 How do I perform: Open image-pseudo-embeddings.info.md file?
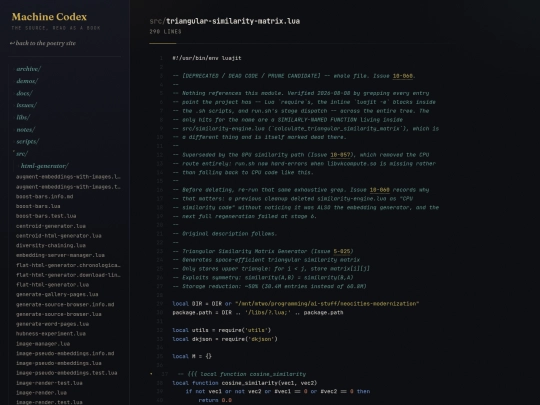65,353
